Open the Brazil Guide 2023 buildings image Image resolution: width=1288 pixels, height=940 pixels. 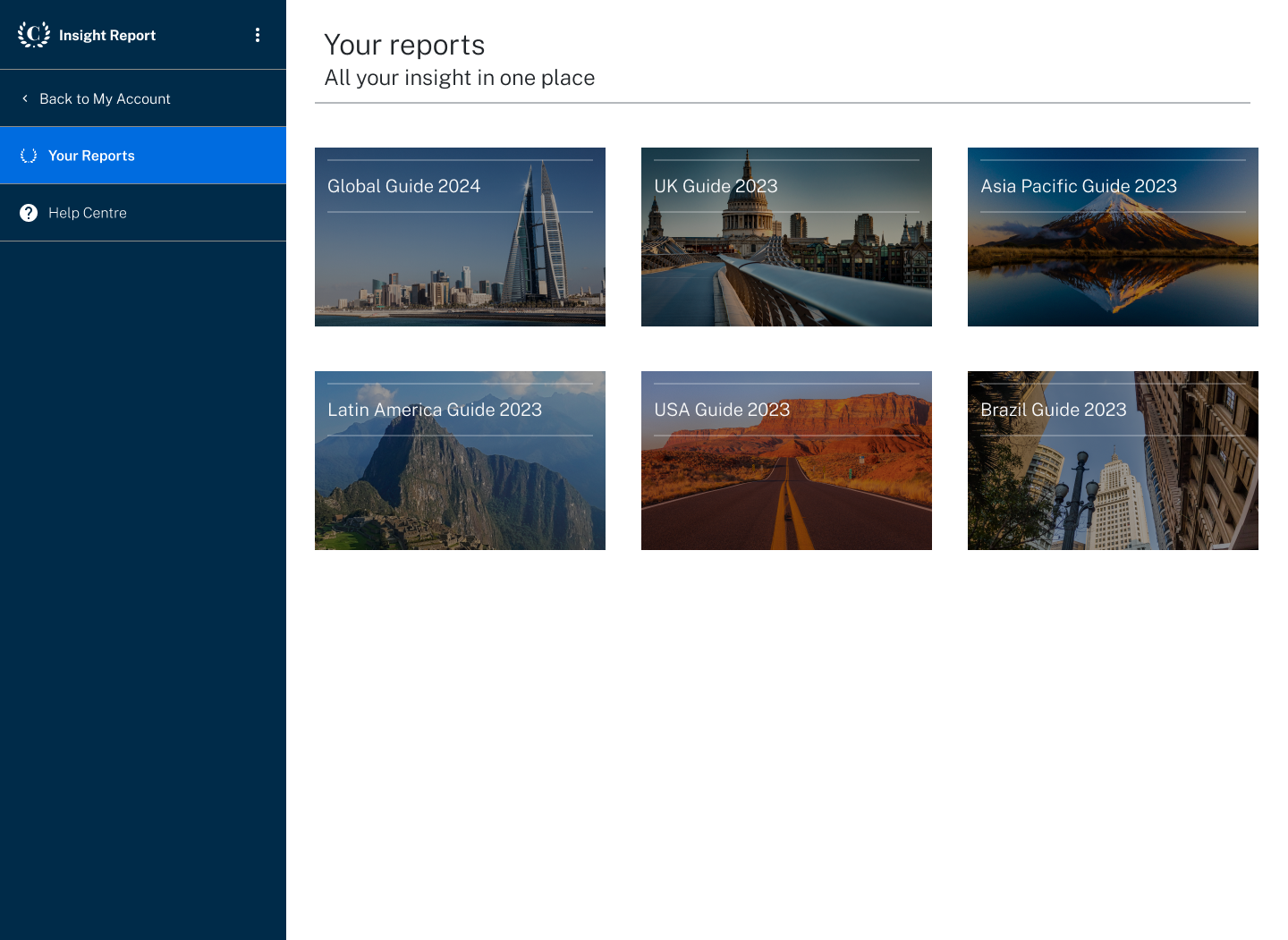point(1113,492)
